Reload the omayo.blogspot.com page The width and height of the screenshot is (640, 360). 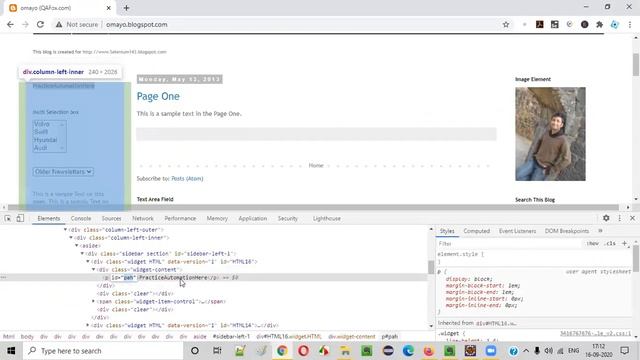[40, 24]
